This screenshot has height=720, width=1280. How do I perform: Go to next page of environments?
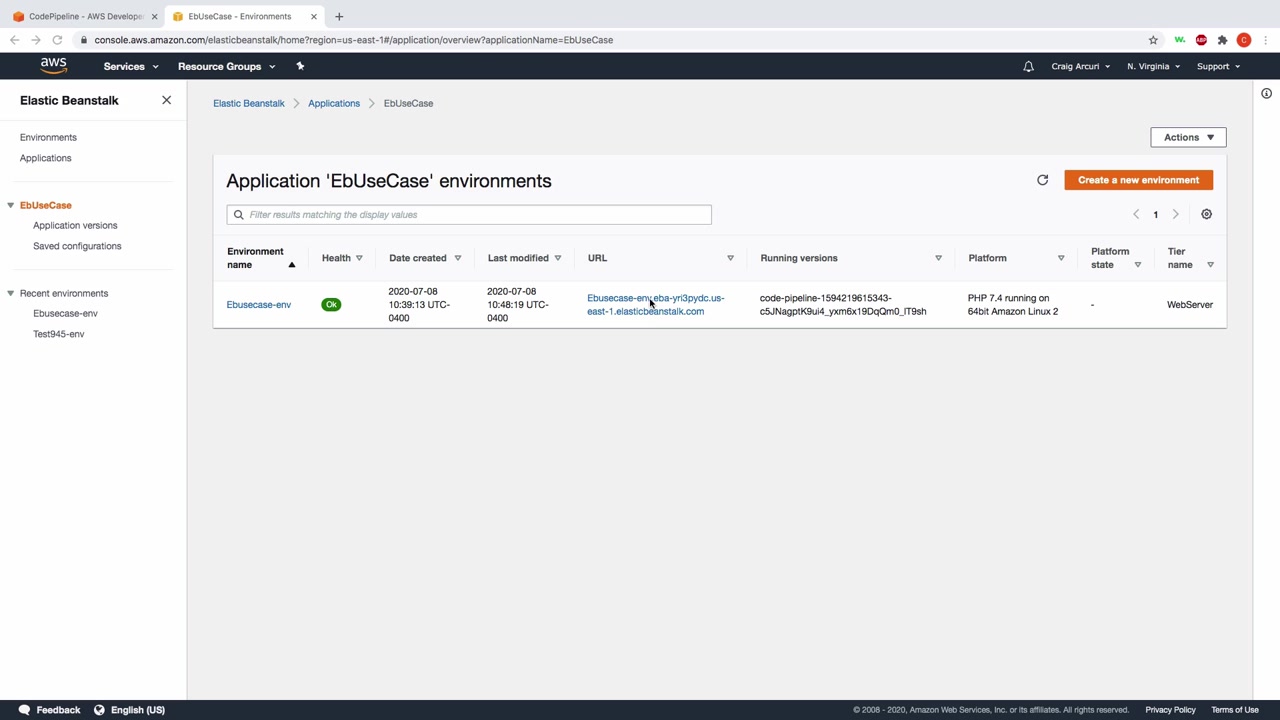click(x=1175, y=214)
